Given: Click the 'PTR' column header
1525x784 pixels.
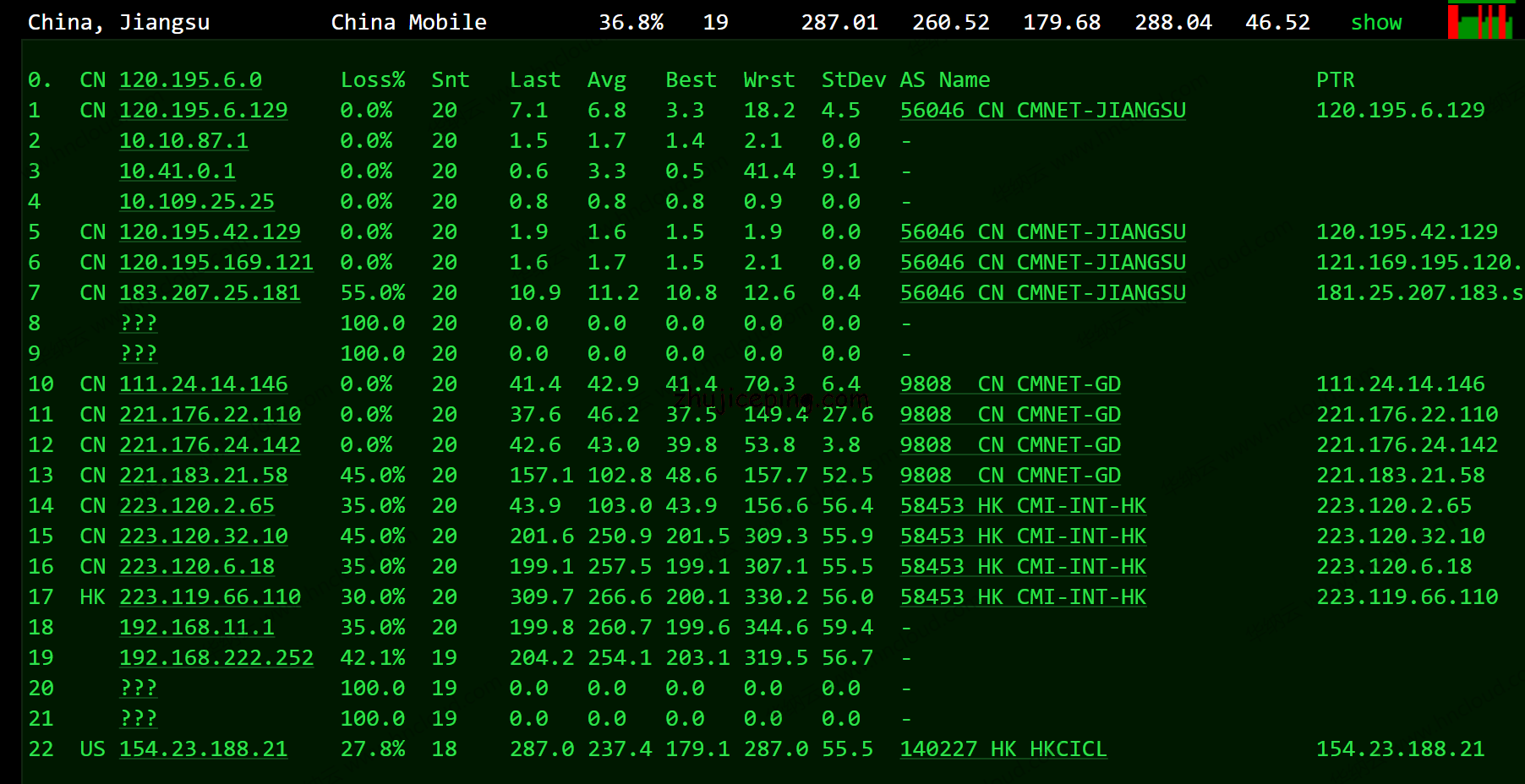Looking at the screenshot, I should (1336, 80).
